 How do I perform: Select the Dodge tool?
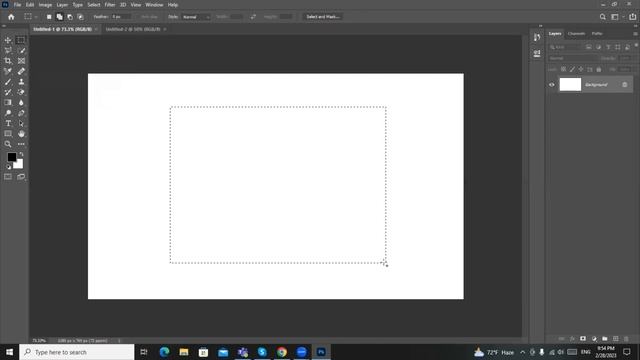click(8, 113)
